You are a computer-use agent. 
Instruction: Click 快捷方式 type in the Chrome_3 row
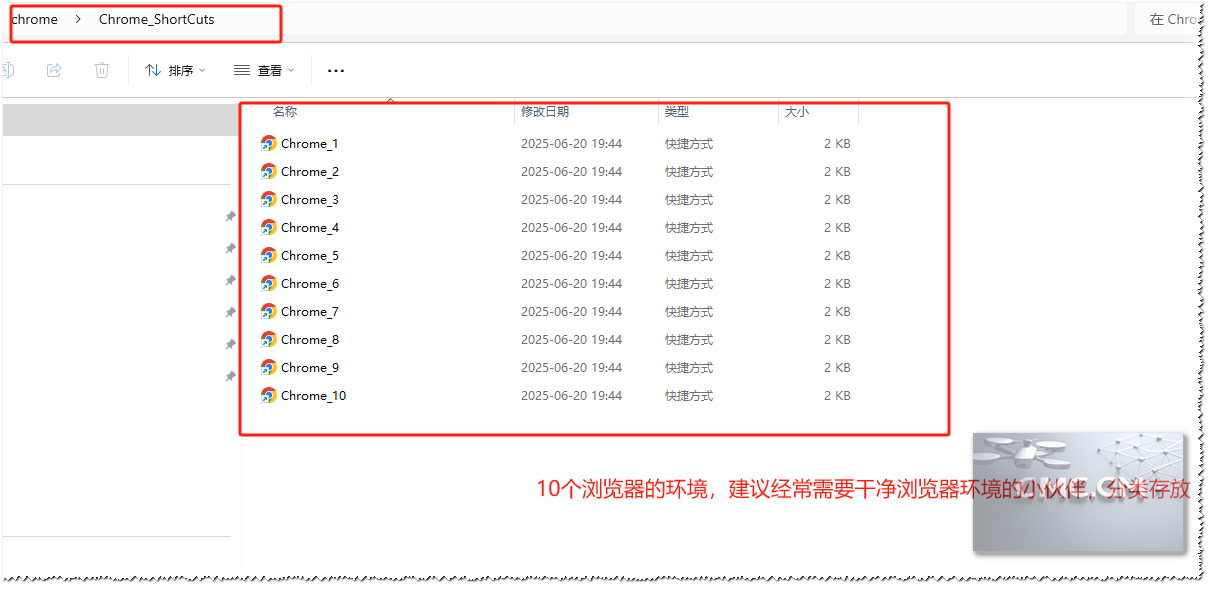[689, 199]
